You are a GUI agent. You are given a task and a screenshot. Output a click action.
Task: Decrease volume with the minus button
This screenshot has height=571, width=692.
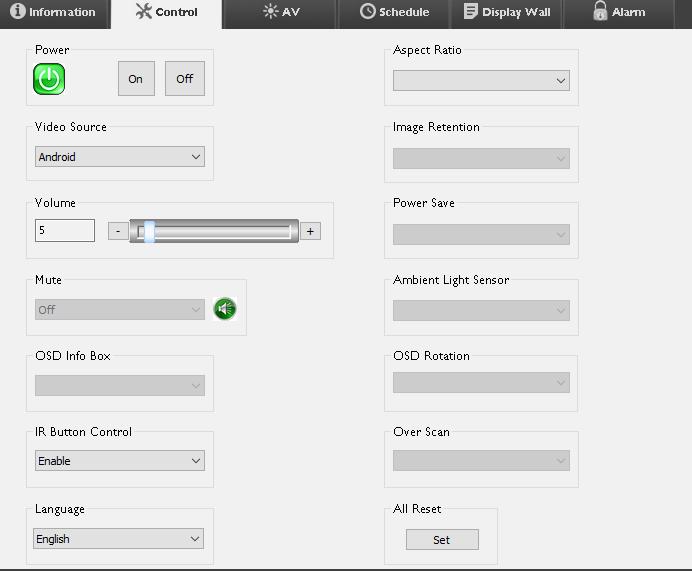pos(118,231)
